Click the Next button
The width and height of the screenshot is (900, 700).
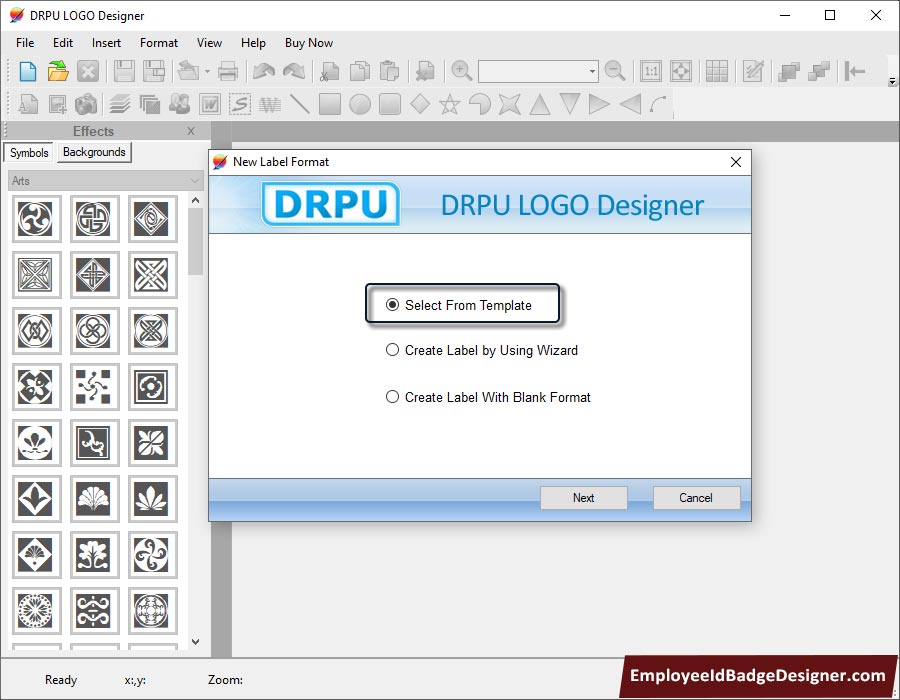[584, 497]
